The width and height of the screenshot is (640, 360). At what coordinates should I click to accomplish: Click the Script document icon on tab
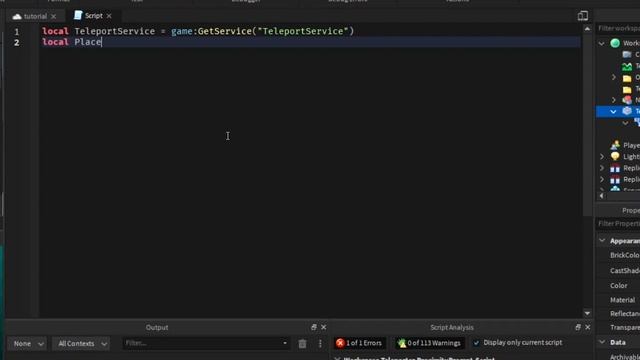pyautogui.click(x=78, y=16)
